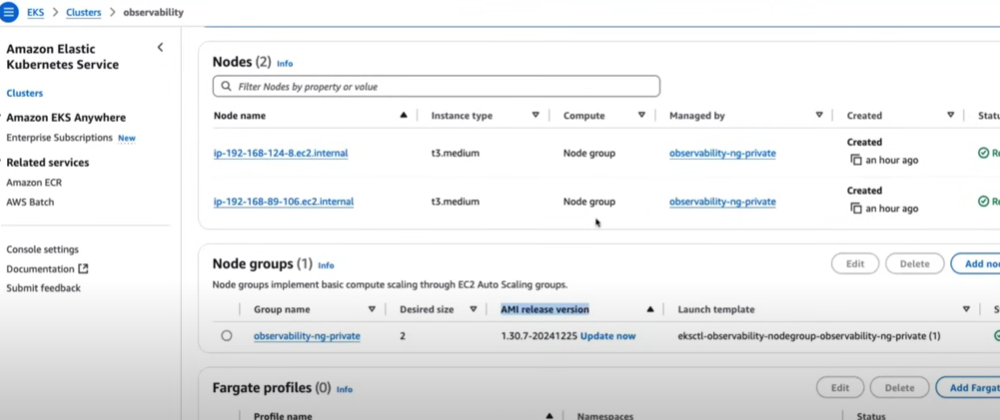Screen dimensions: 1000x420
Task: Click the search icon in Filter Nodes
Action: click(x=226, y=86)
